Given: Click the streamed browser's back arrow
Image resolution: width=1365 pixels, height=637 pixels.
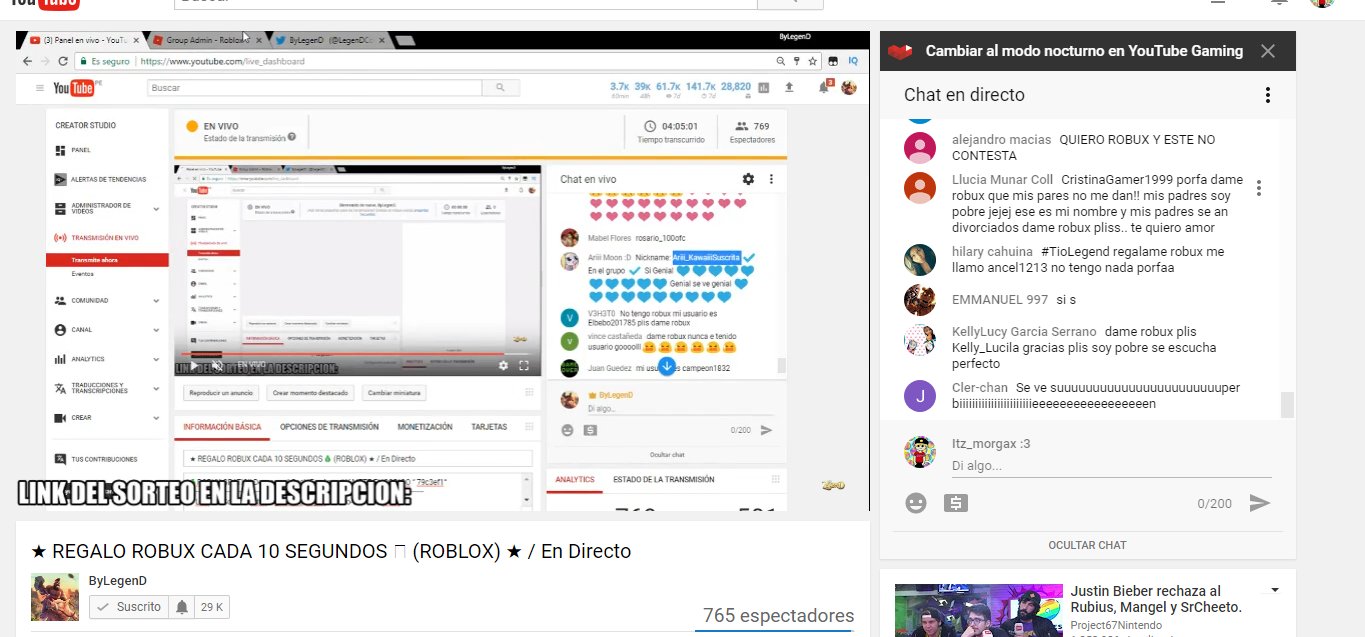Looking at the screenshot, I should pos(27,61).
